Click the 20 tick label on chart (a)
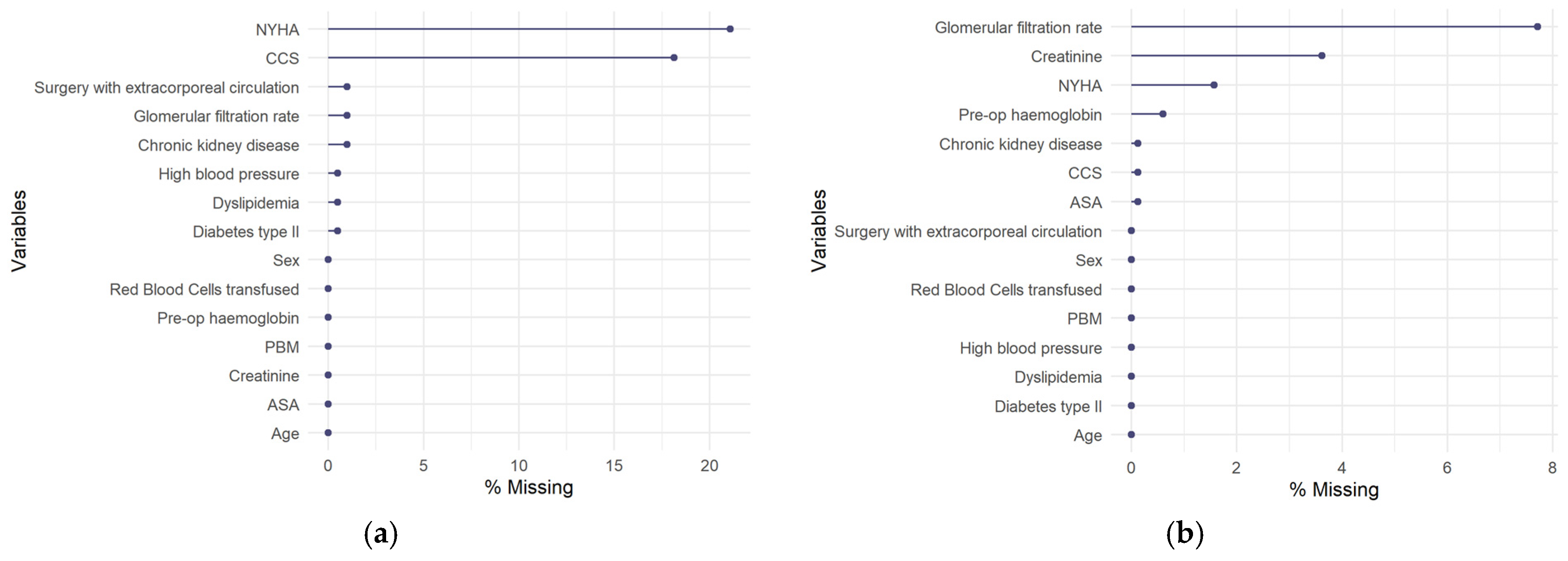Viewport: 1568px width, 561px height. [709, 466]
